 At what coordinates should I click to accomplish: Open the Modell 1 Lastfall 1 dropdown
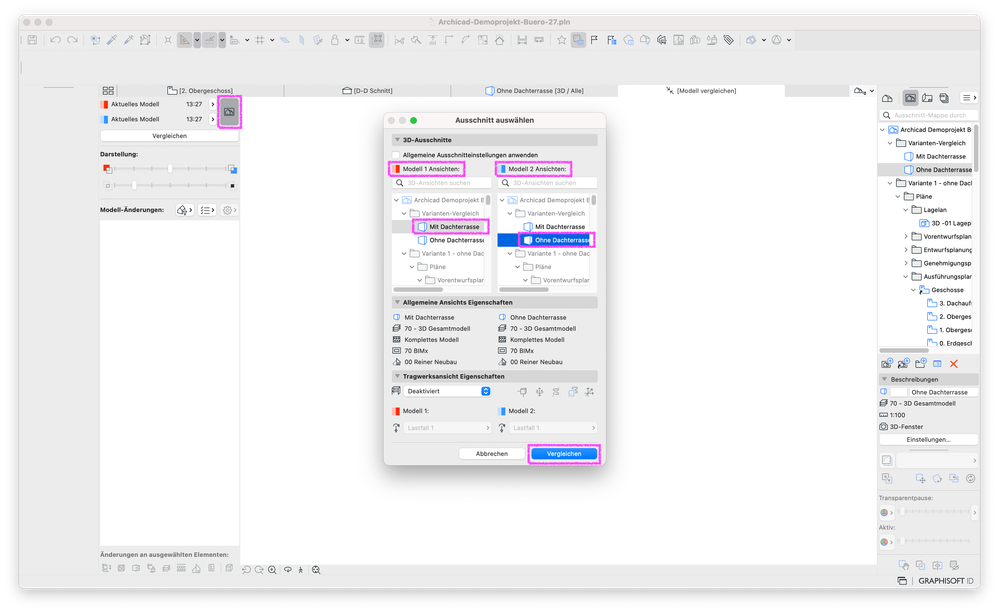tap(447, 428)
